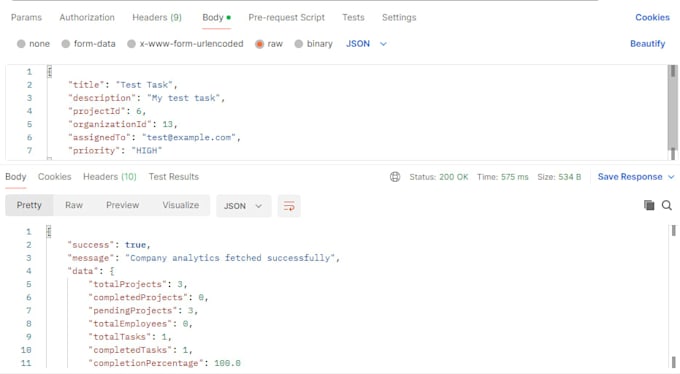Image resolution: width=680 pixels, height=374 pixels.
Task: Copy the response body with the copy icon
Action: click(x=649, y=205)
